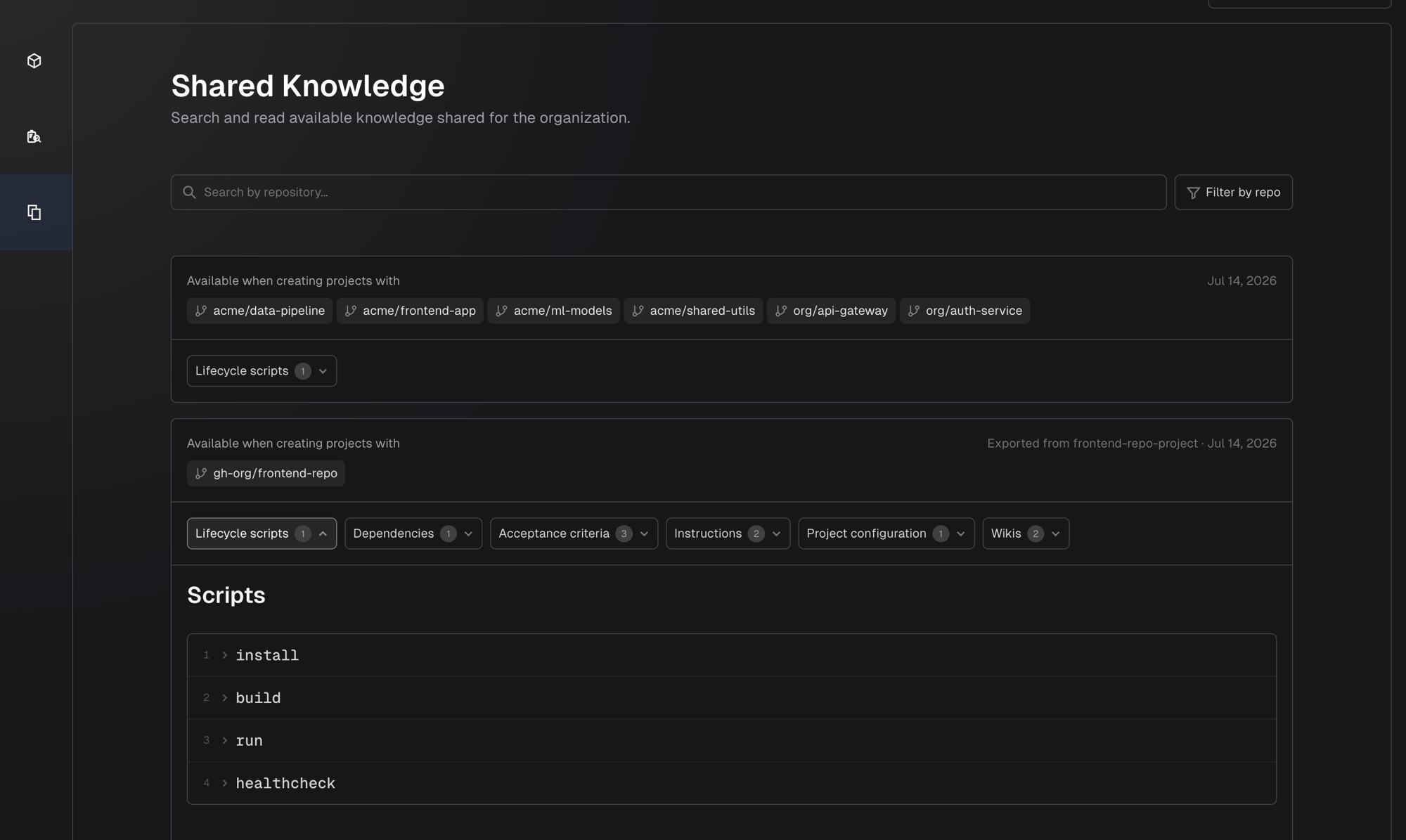Click branch icon on acme/shared-utils chip
The image size is (1406, 840).
pyautogui.click(x=638, y=311)
